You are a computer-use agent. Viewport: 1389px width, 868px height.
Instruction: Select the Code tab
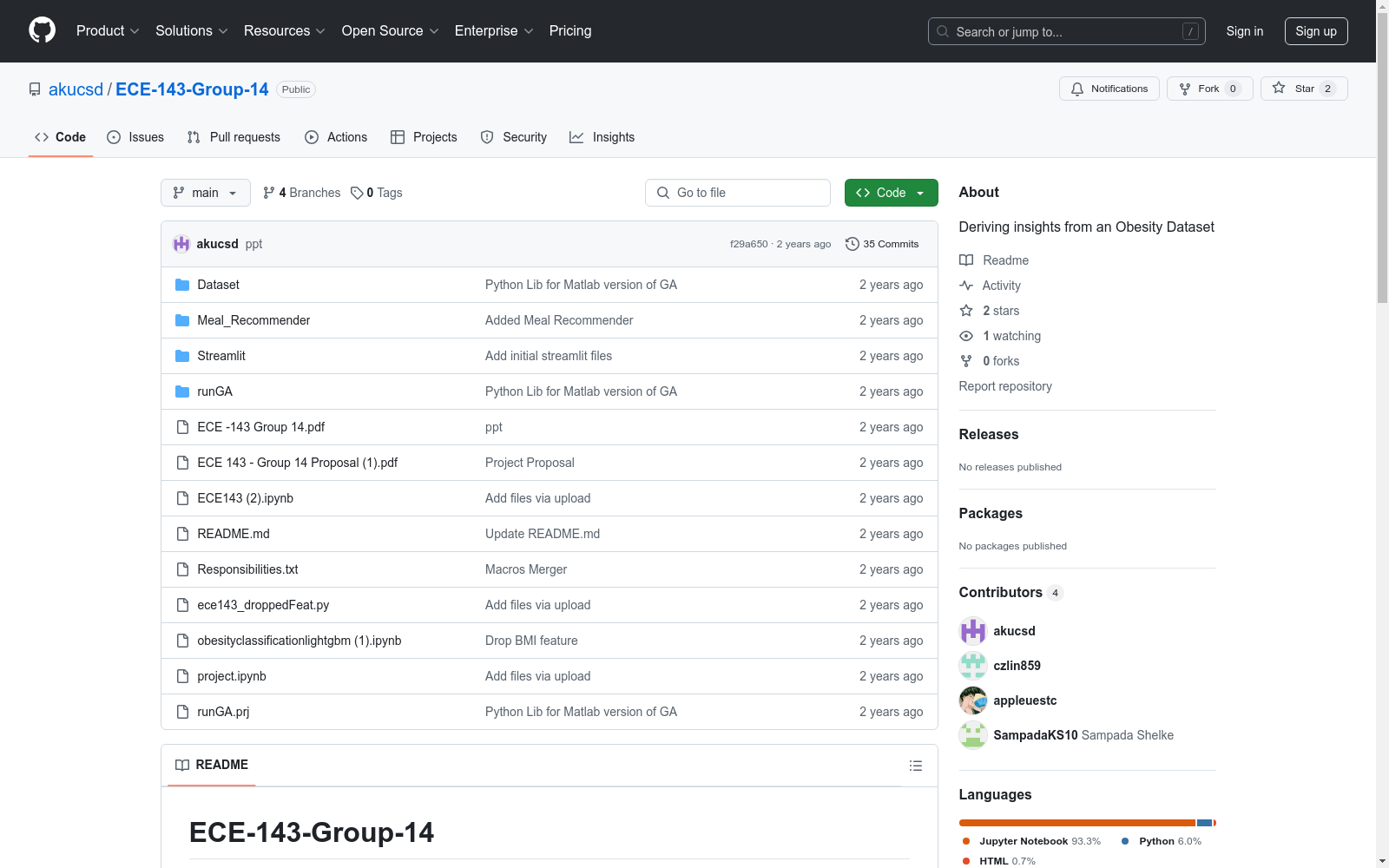click(x=61, y=137)
